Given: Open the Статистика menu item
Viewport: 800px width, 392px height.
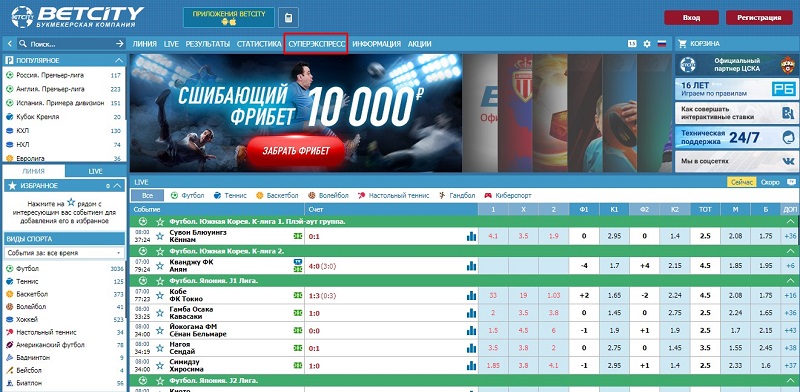Looking at the screenshot, I should [x=259, y=44].
